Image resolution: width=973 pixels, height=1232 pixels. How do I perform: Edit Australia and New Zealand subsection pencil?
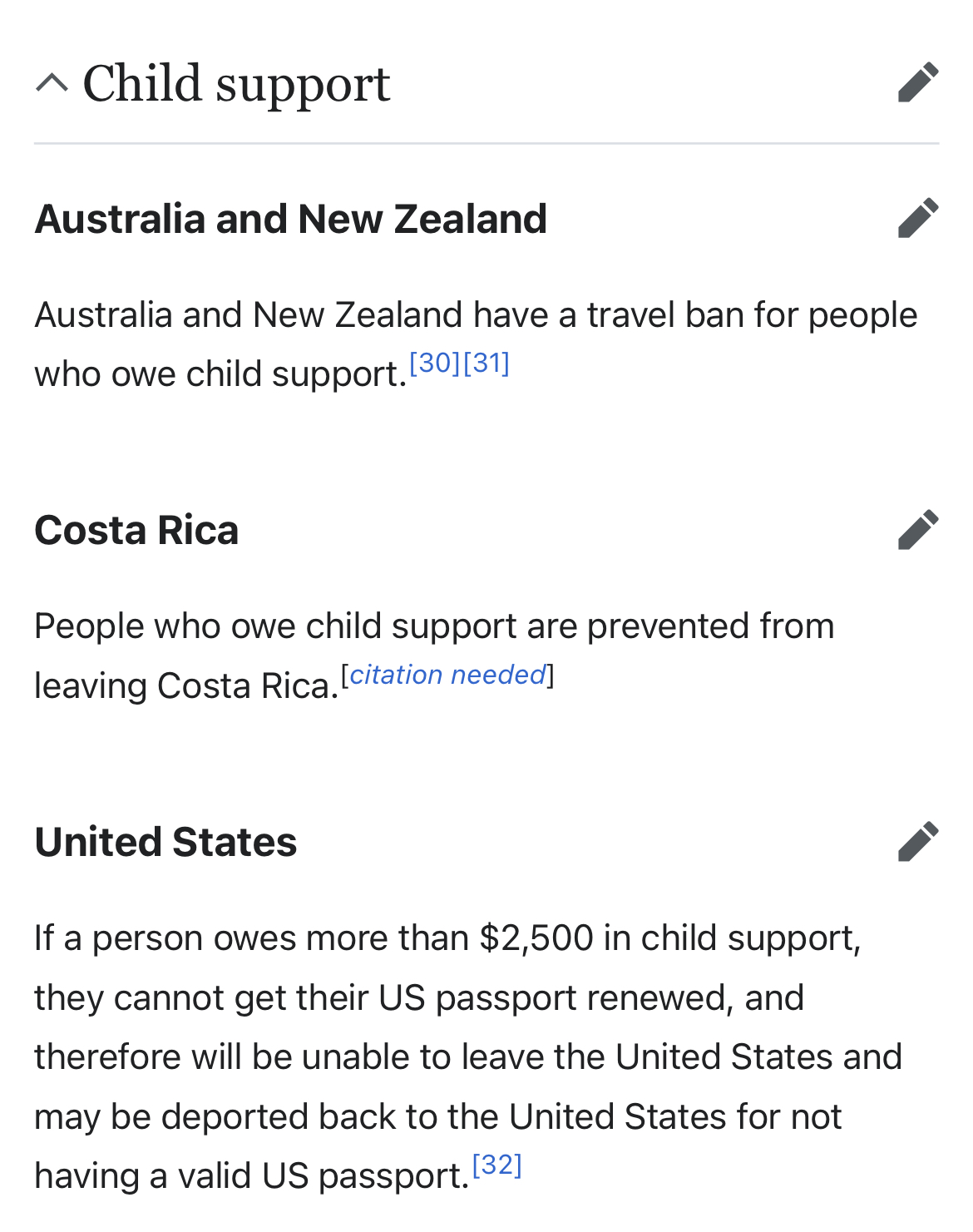(918, 219)
